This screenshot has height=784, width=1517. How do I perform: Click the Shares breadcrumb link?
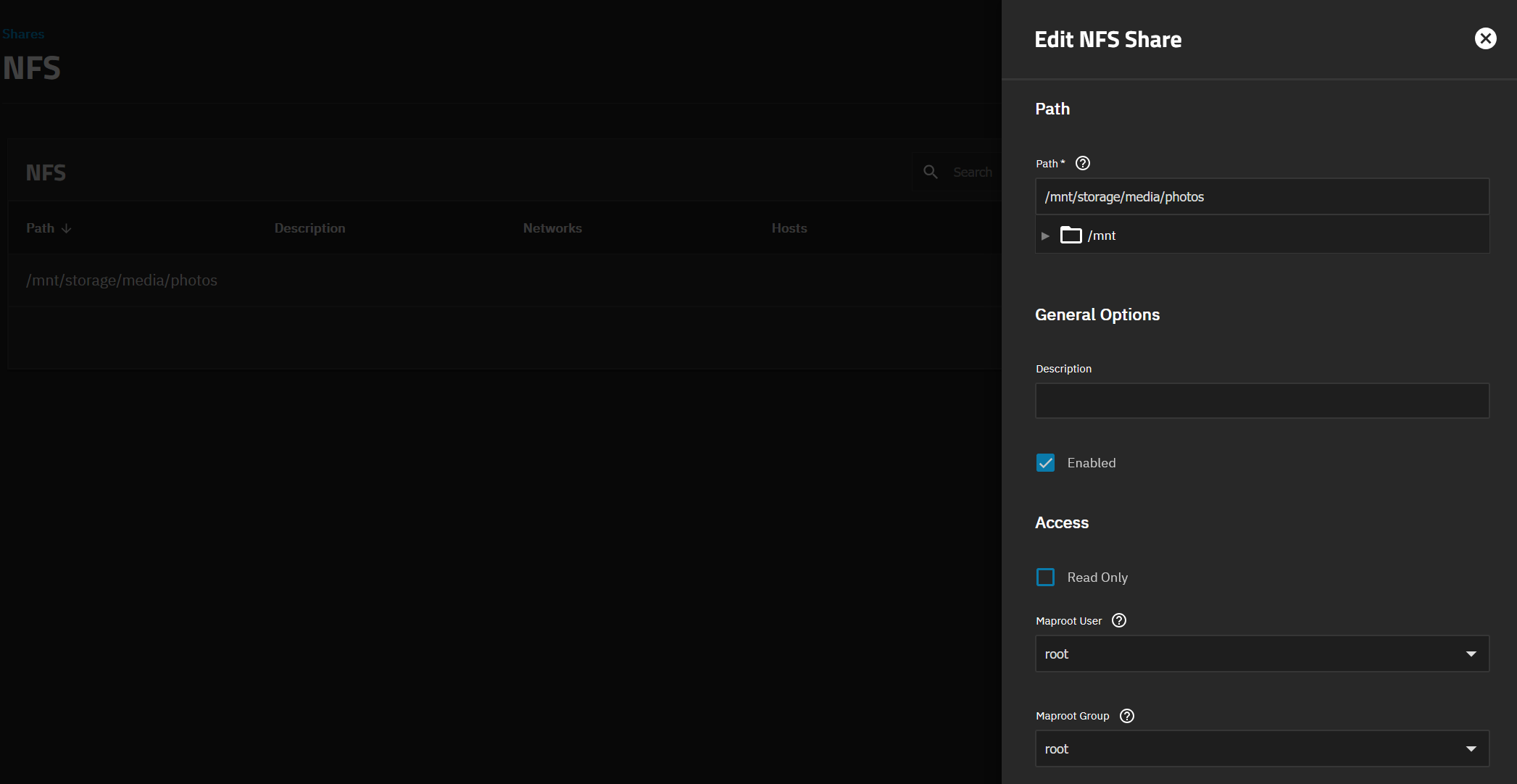(x=23, y=34)
